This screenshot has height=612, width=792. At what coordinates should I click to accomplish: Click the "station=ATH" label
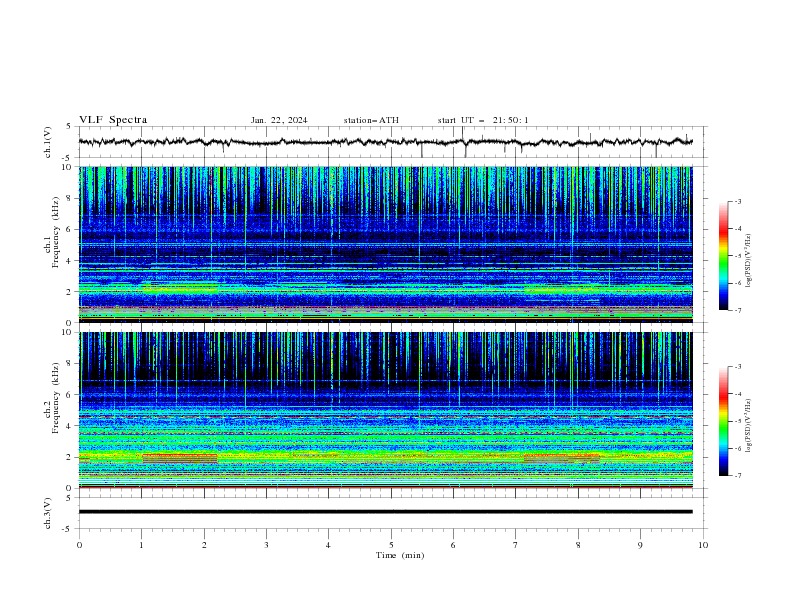pyautogui.click(x=371, y=120)
